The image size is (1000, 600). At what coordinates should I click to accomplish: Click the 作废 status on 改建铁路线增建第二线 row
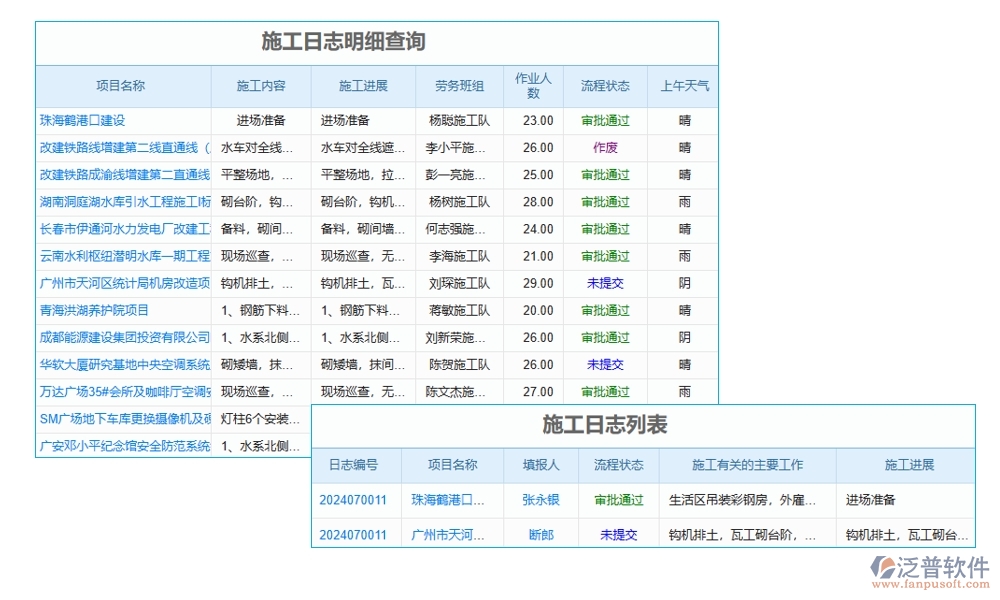[x=604, y=147]
